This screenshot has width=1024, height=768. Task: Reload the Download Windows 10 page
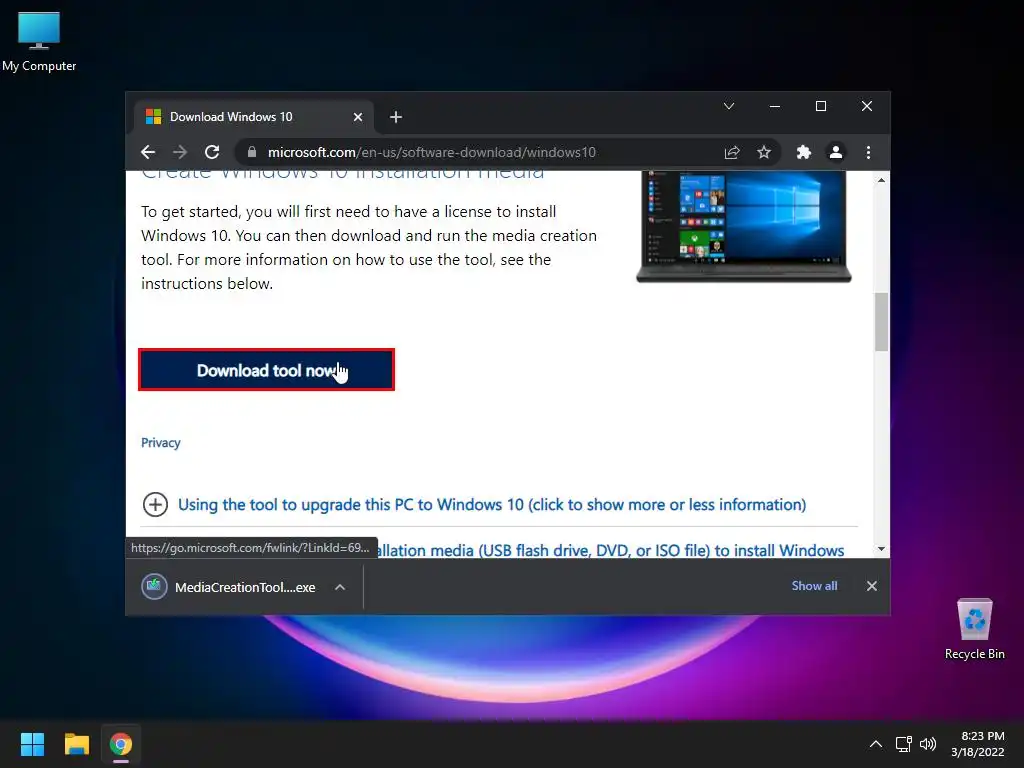pos(212,152)
